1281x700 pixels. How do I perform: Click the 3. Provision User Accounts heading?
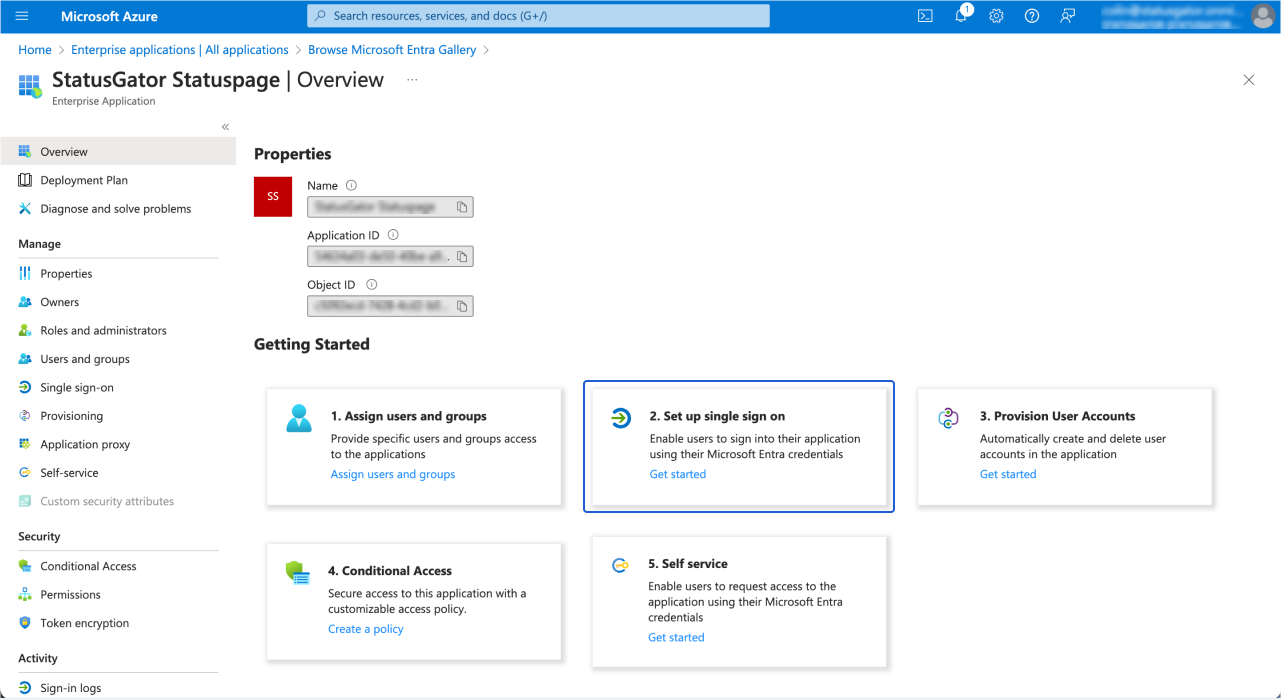(x=1058, y=416)
